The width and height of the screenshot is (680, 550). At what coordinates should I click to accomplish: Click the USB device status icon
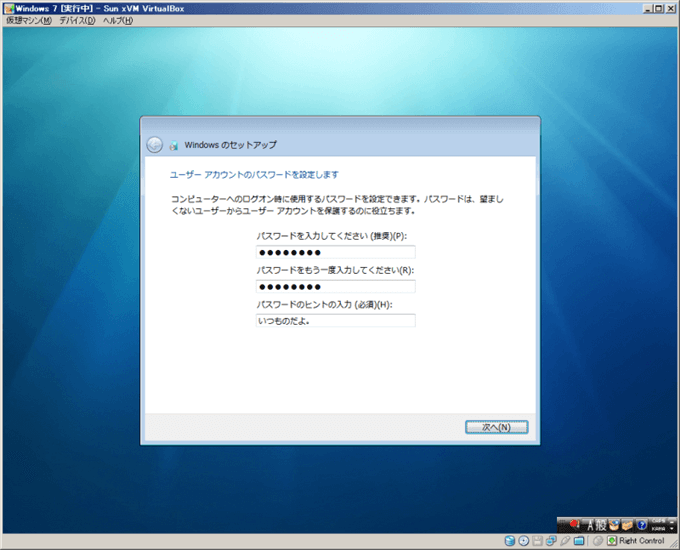tap(566, 541)
